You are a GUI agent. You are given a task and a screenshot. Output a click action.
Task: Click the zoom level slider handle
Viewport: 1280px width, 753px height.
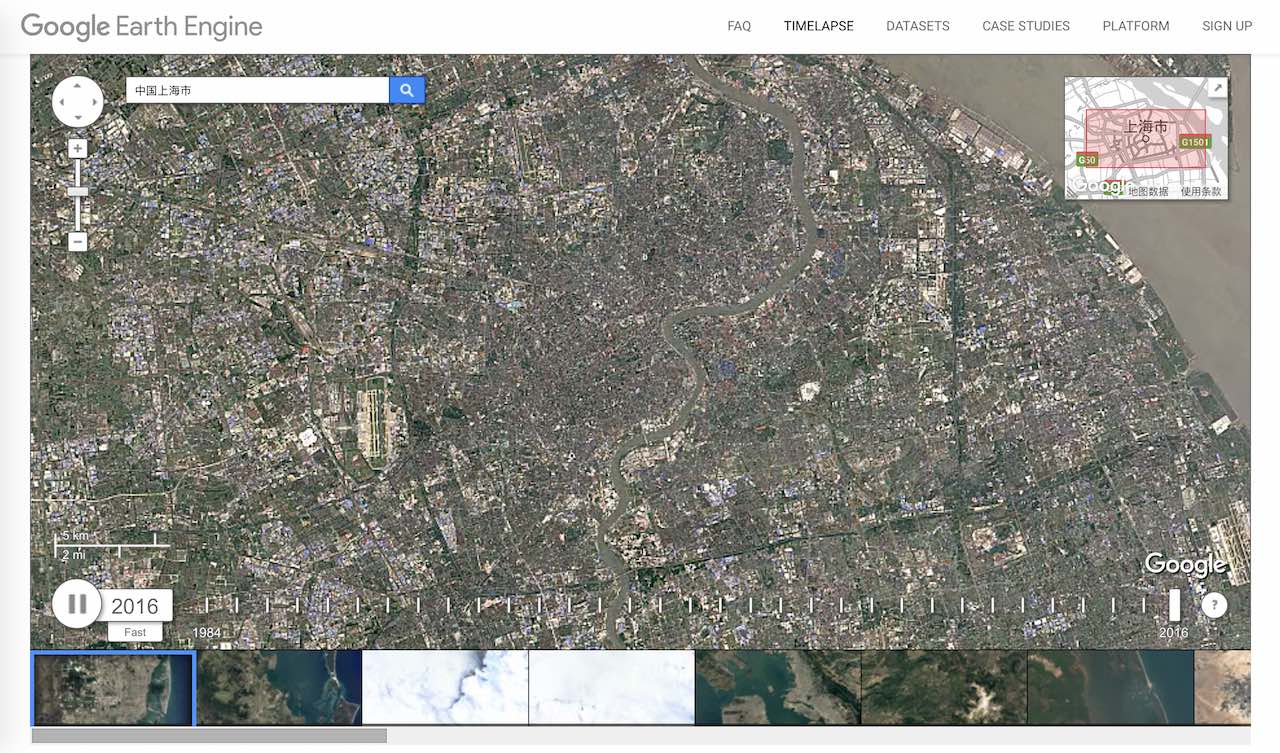77,191
